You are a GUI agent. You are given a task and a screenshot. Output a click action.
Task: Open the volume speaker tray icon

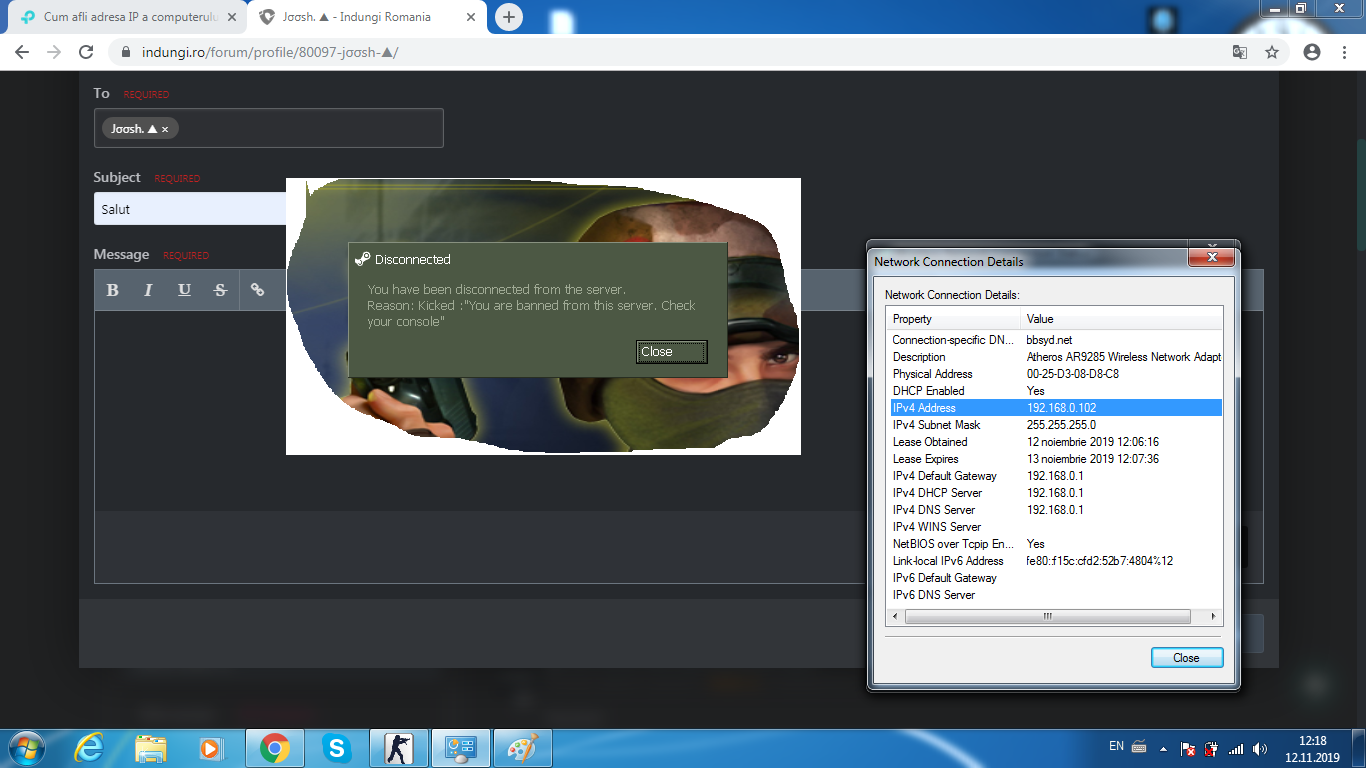pyautogui.click(x=1260, y=748)
